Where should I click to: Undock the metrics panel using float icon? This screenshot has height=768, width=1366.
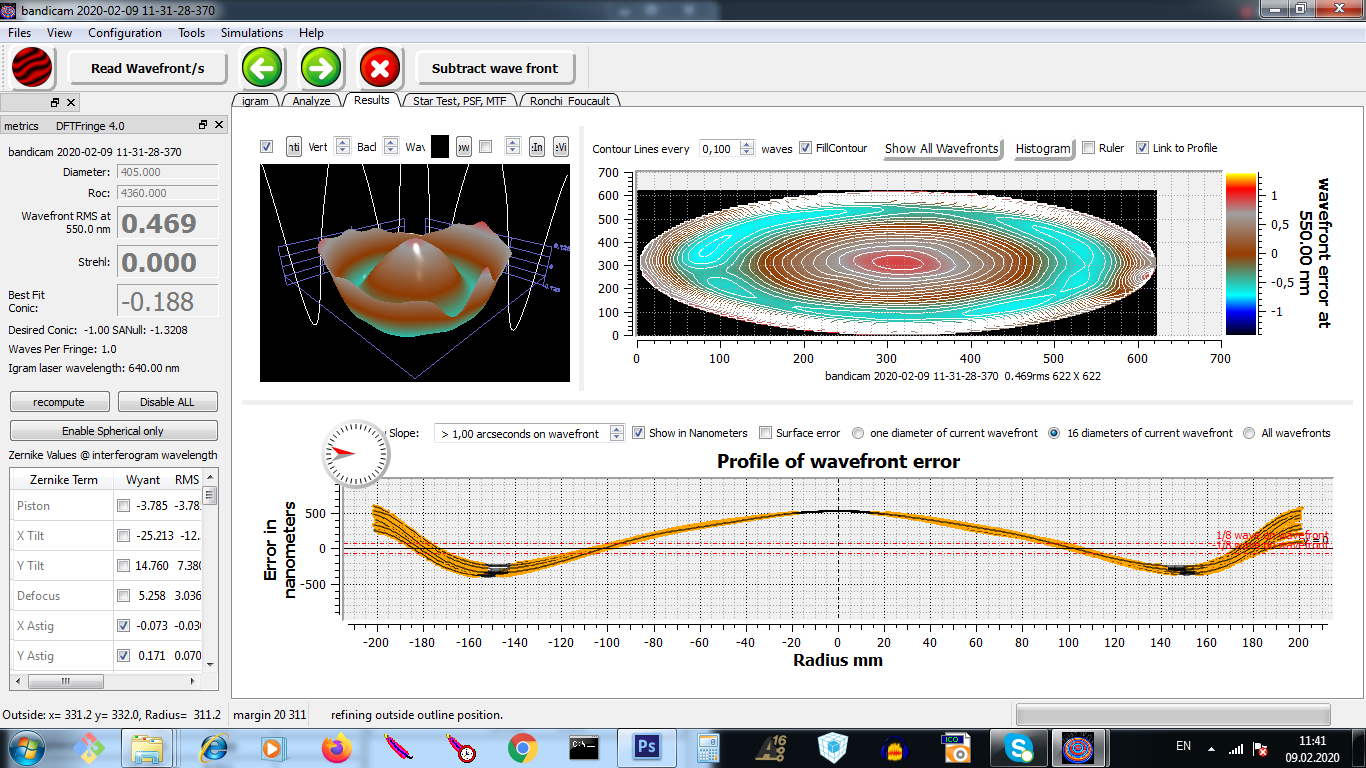pos(203,125)
